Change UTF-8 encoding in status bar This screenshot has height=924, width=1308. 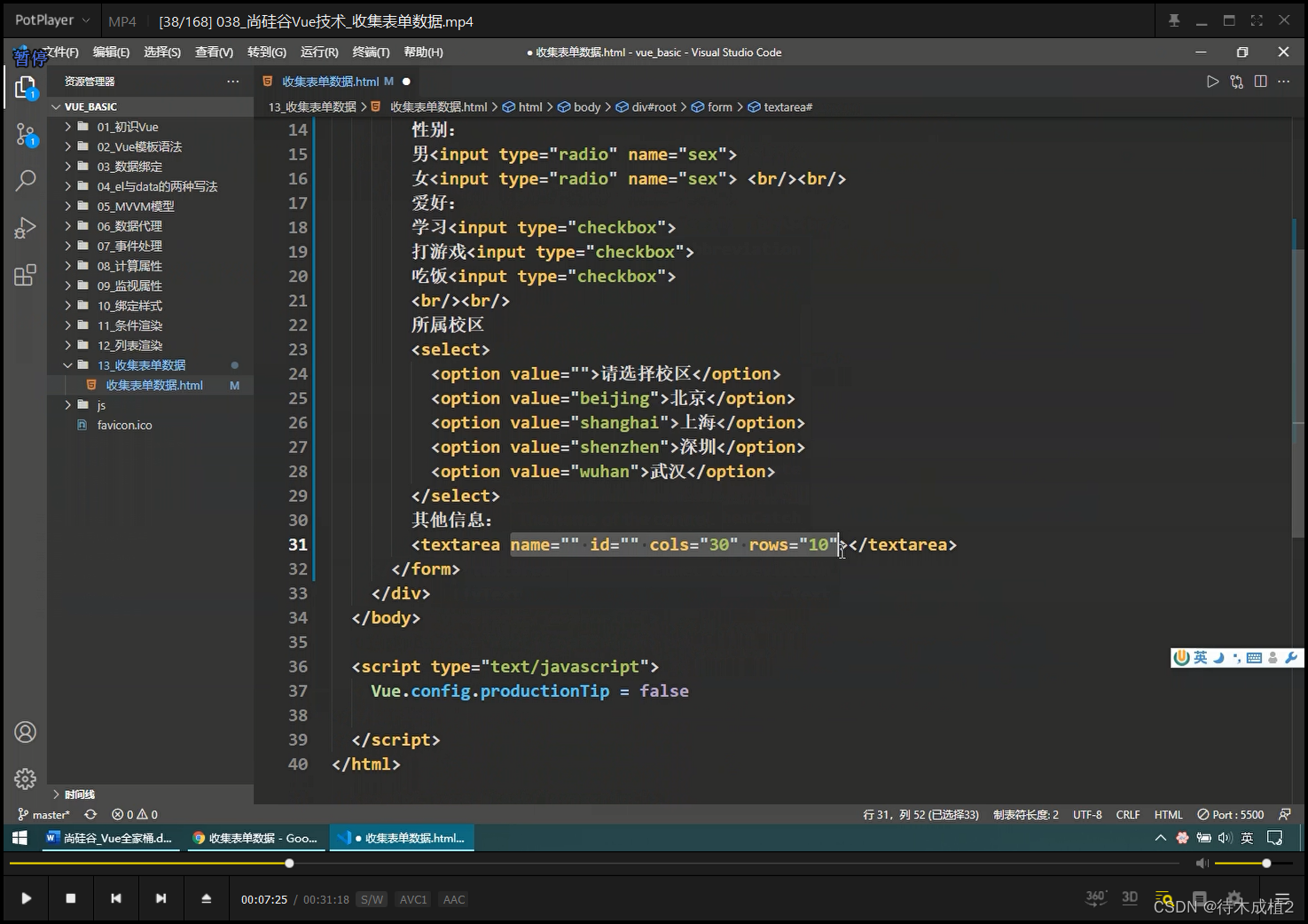click(1087, 814)
